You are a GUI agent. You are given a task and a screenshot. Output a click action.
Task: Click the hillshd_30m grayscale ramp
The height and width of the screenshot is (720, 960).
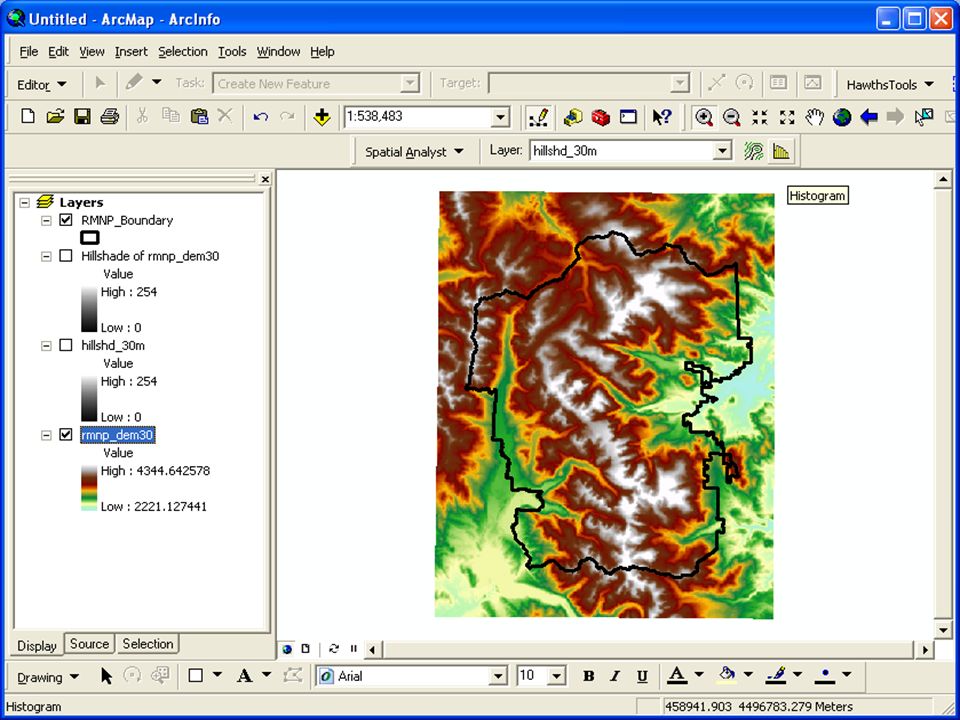pyautogui.click(x=89, y=399)
